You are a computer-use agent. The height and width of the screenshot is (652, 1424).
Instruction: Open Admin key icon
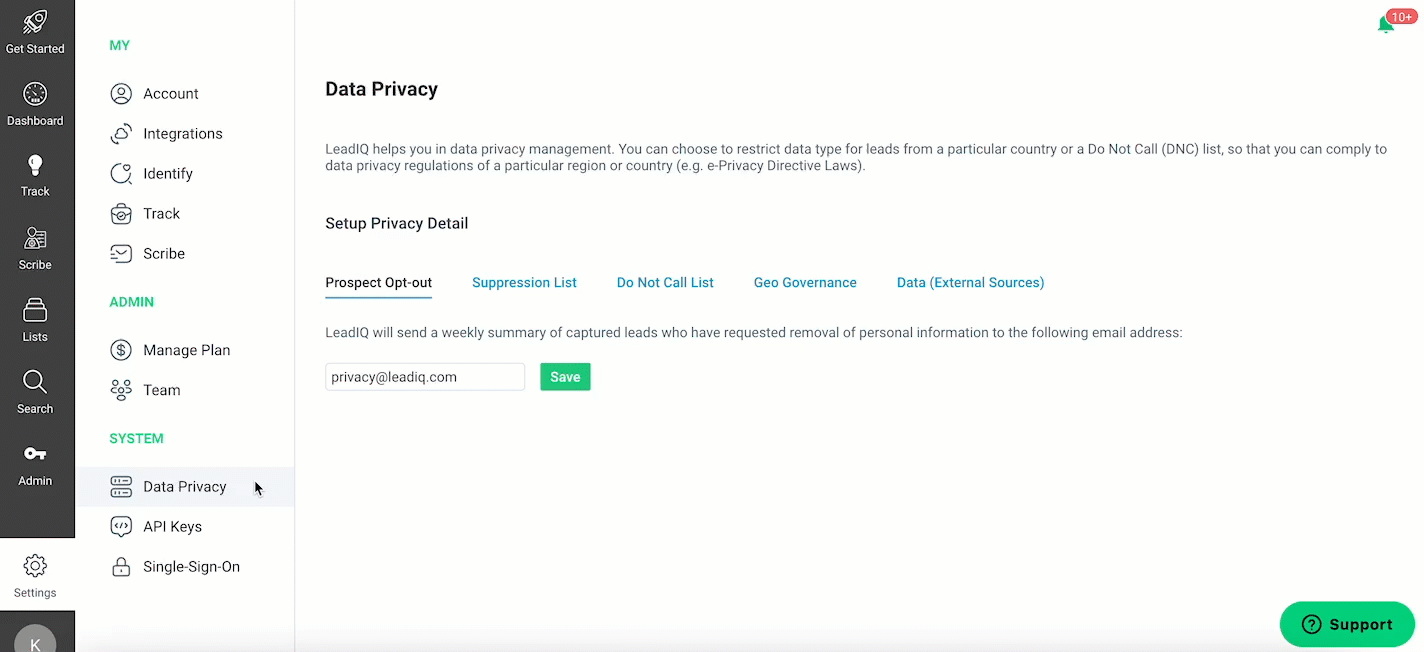[35, 454]
